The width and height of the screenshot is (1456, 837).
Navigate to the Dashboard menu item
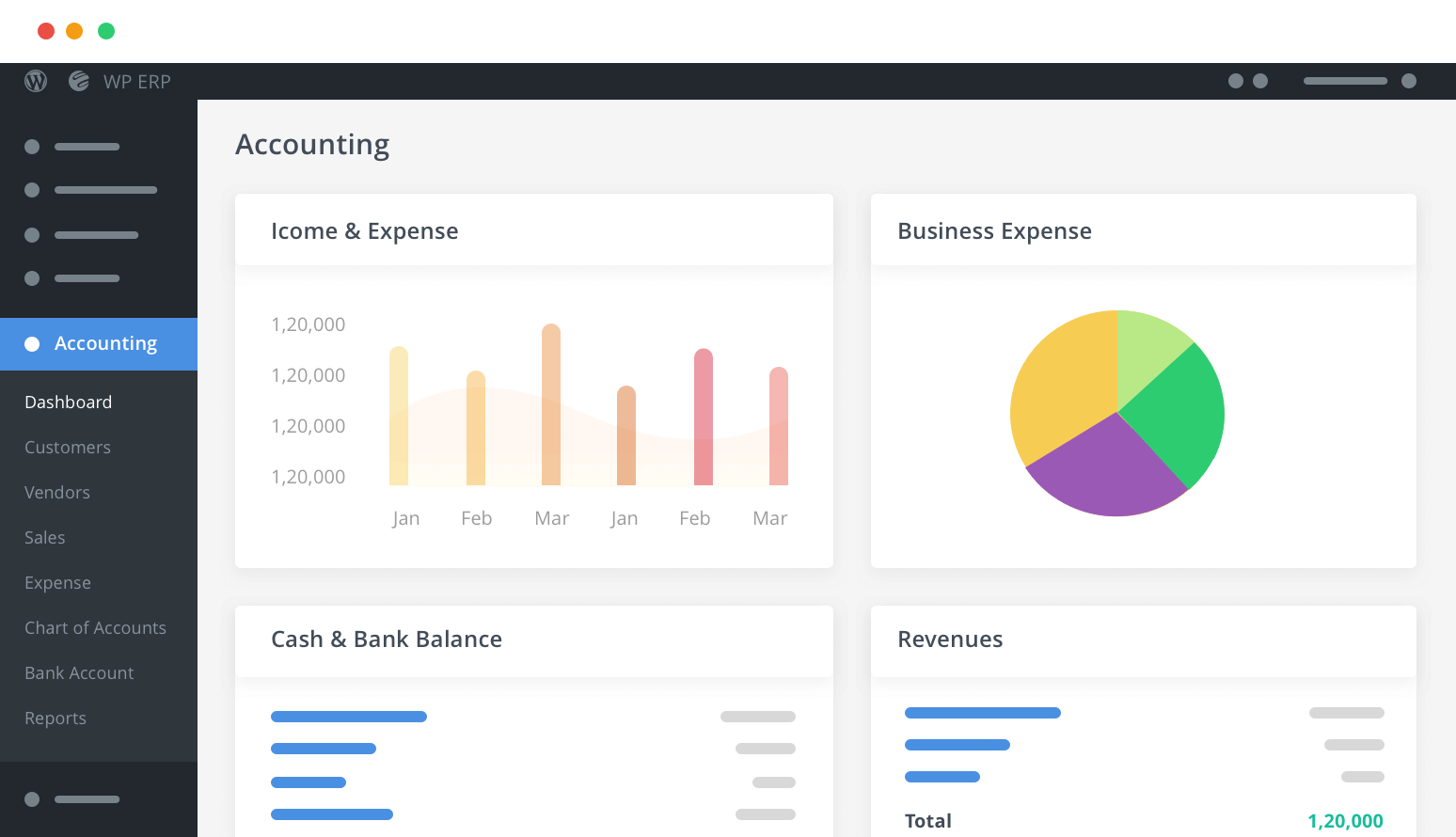click(x=68, y=402)
